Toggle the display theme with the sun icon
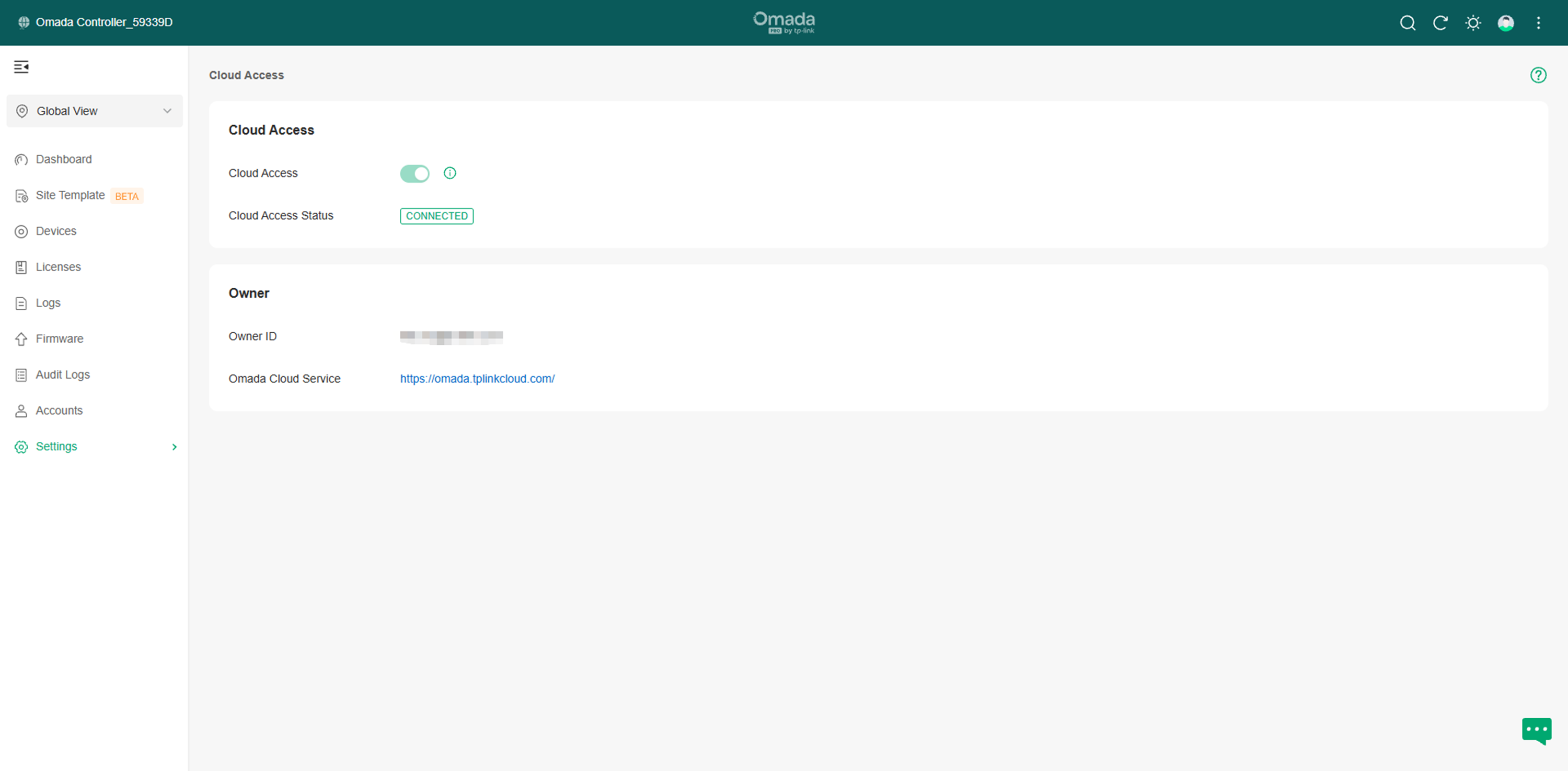Viewport: 1568px width, 771px height. coord(1473,22)
